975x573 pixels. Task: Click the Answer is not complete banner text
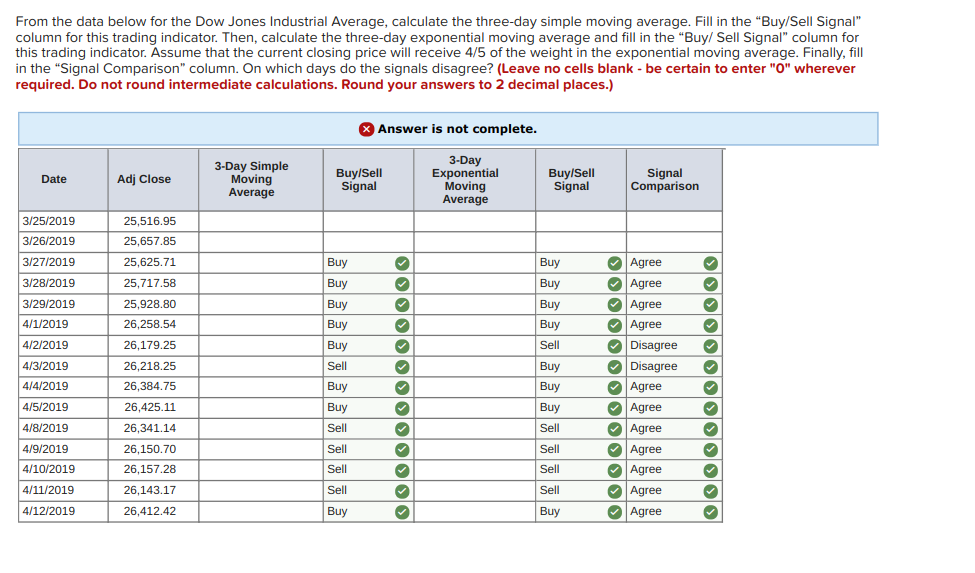[457, 129]
